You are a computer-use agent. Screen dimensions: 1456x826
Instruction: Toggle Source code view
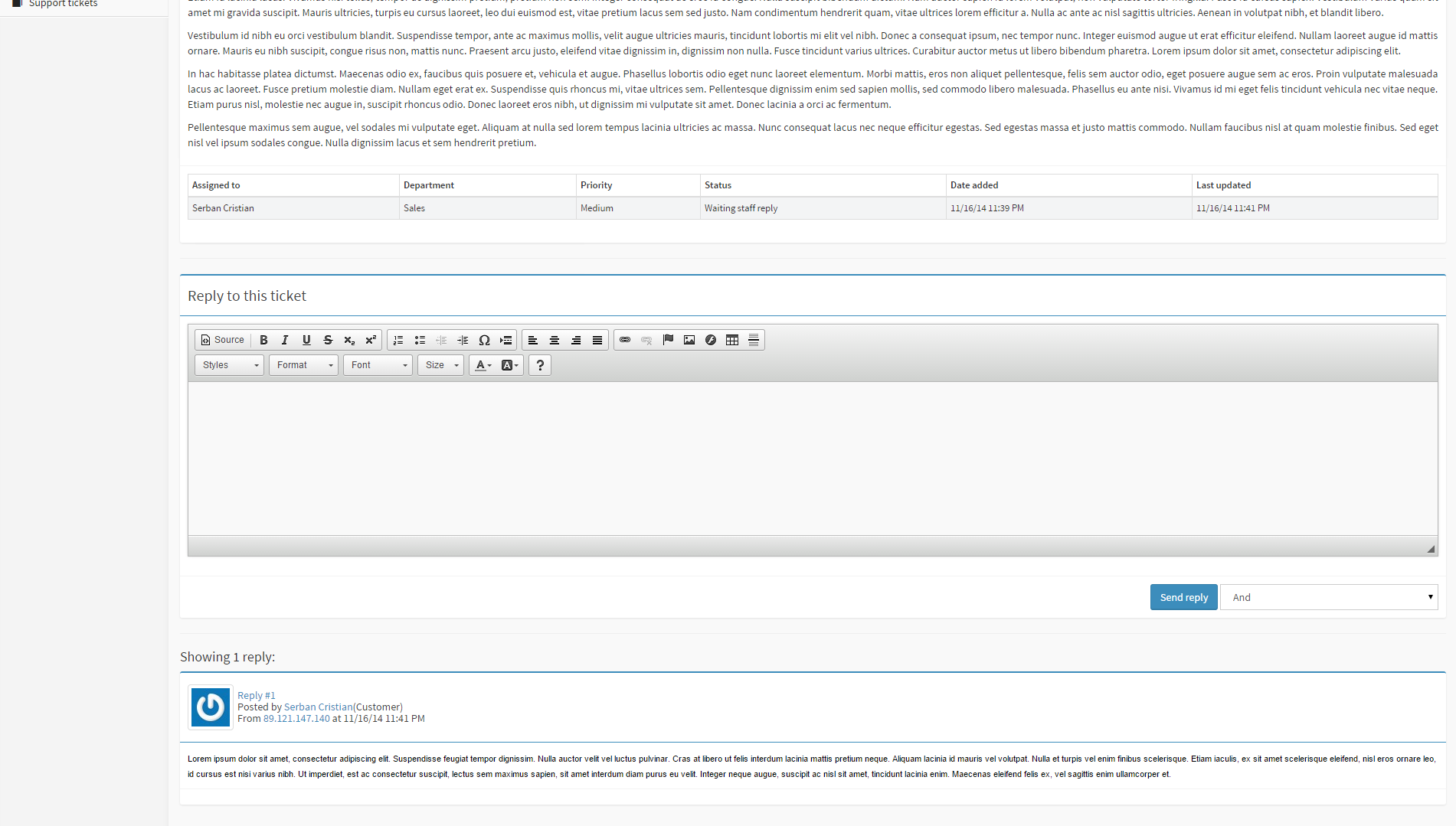222,340
